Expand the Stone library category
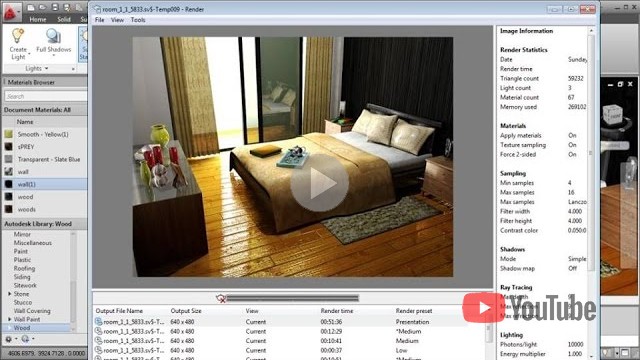This screenshot has height=360, width=640. (10, 294)
